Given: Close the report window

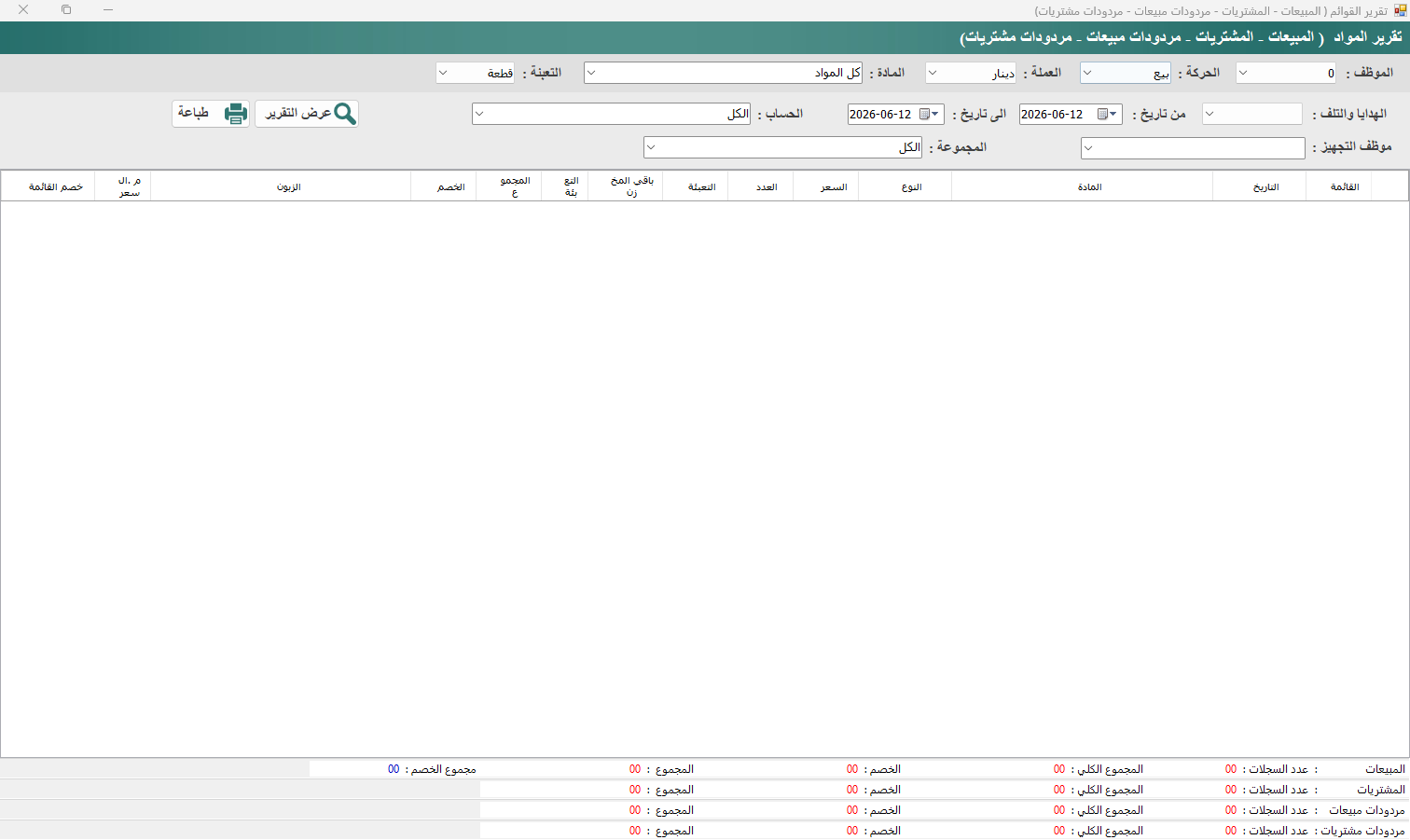Looking at the screenshot, I should (23, 9).
